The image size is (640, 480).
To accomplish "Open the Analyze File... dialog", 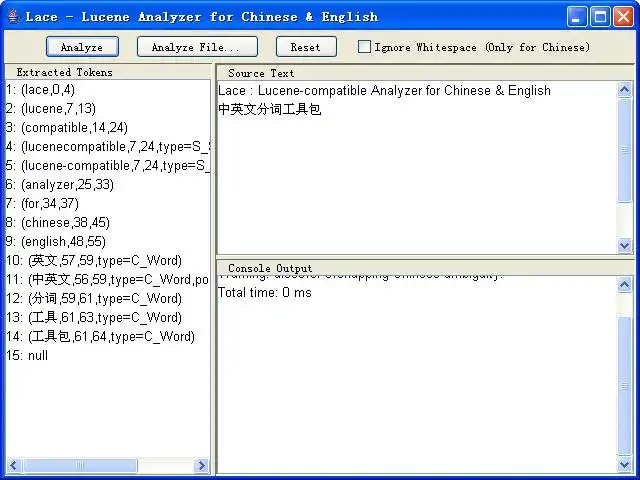I will coord(197,47).
